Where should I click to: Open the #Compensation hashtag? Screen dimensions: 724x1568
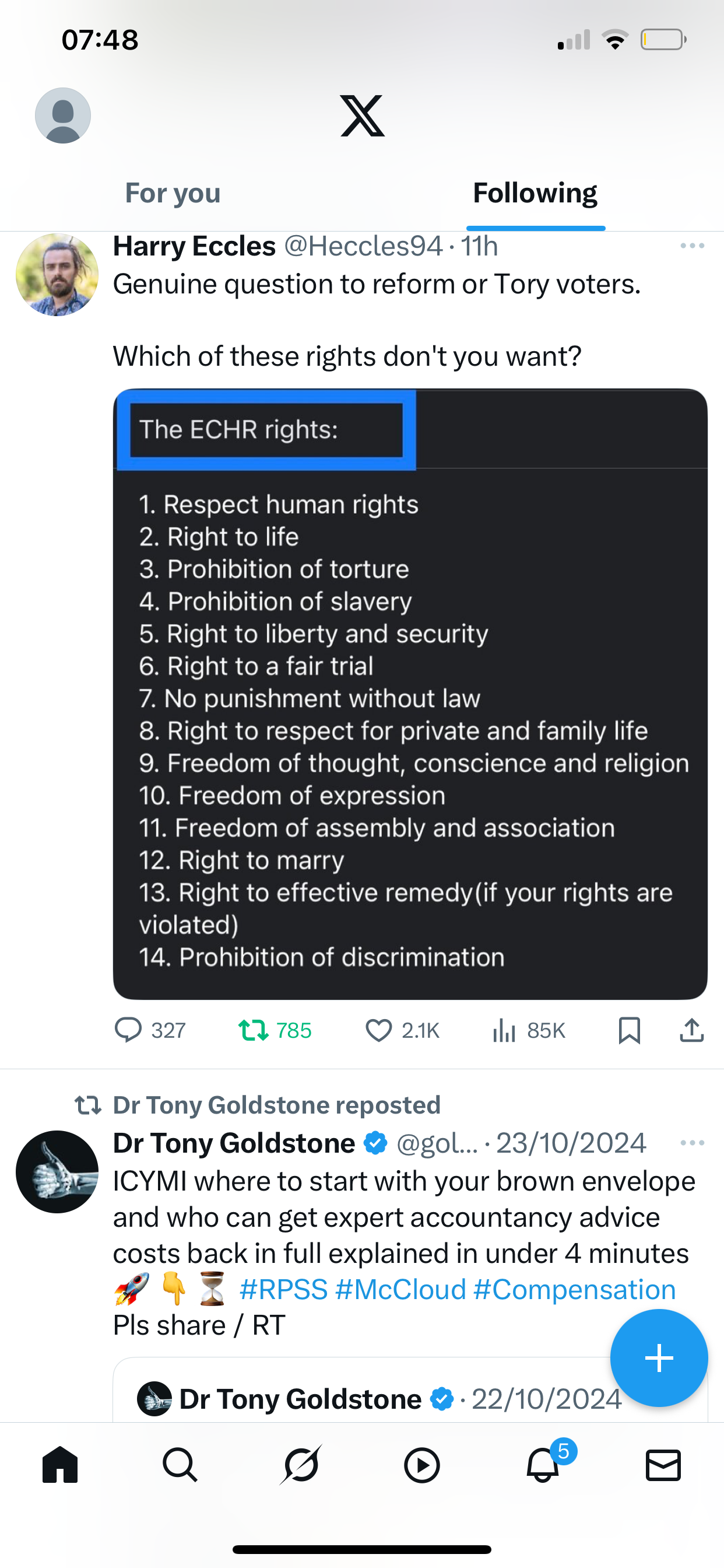(x=574, y=1290)
